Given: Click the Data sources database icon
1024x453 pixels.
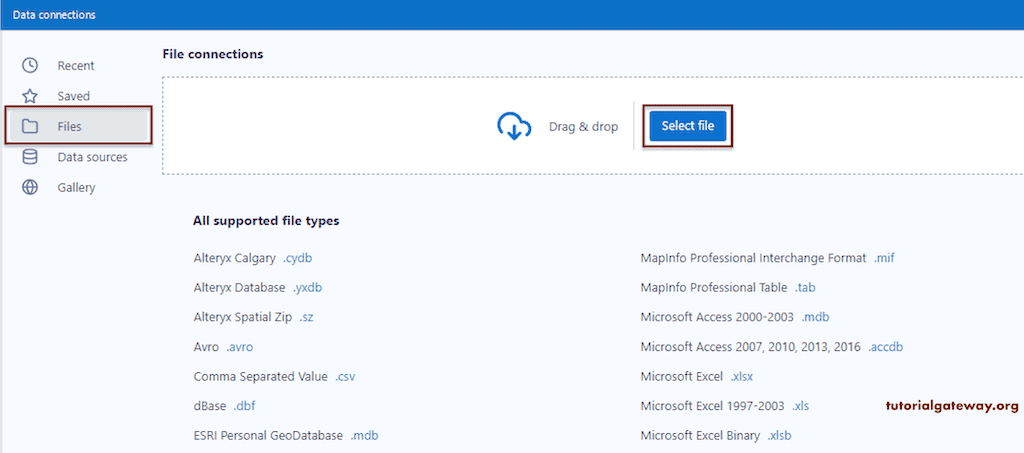Looking at the screenshot, I should [30, 157].
